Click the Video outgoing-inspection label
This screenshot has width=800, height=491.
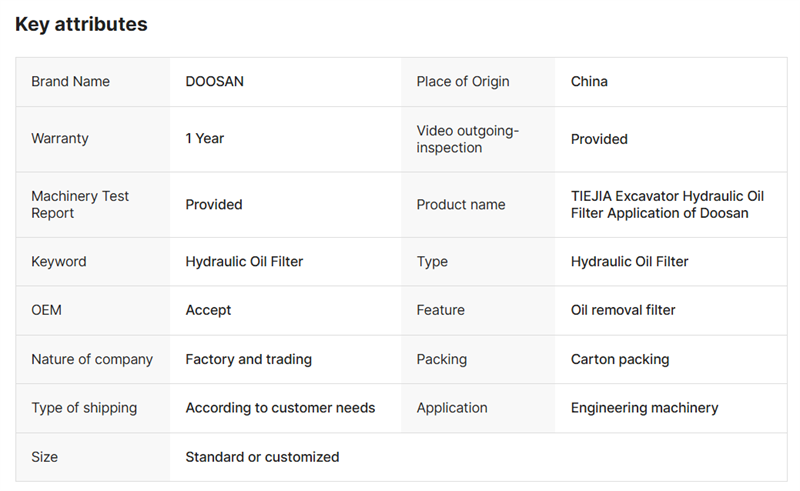468,139
